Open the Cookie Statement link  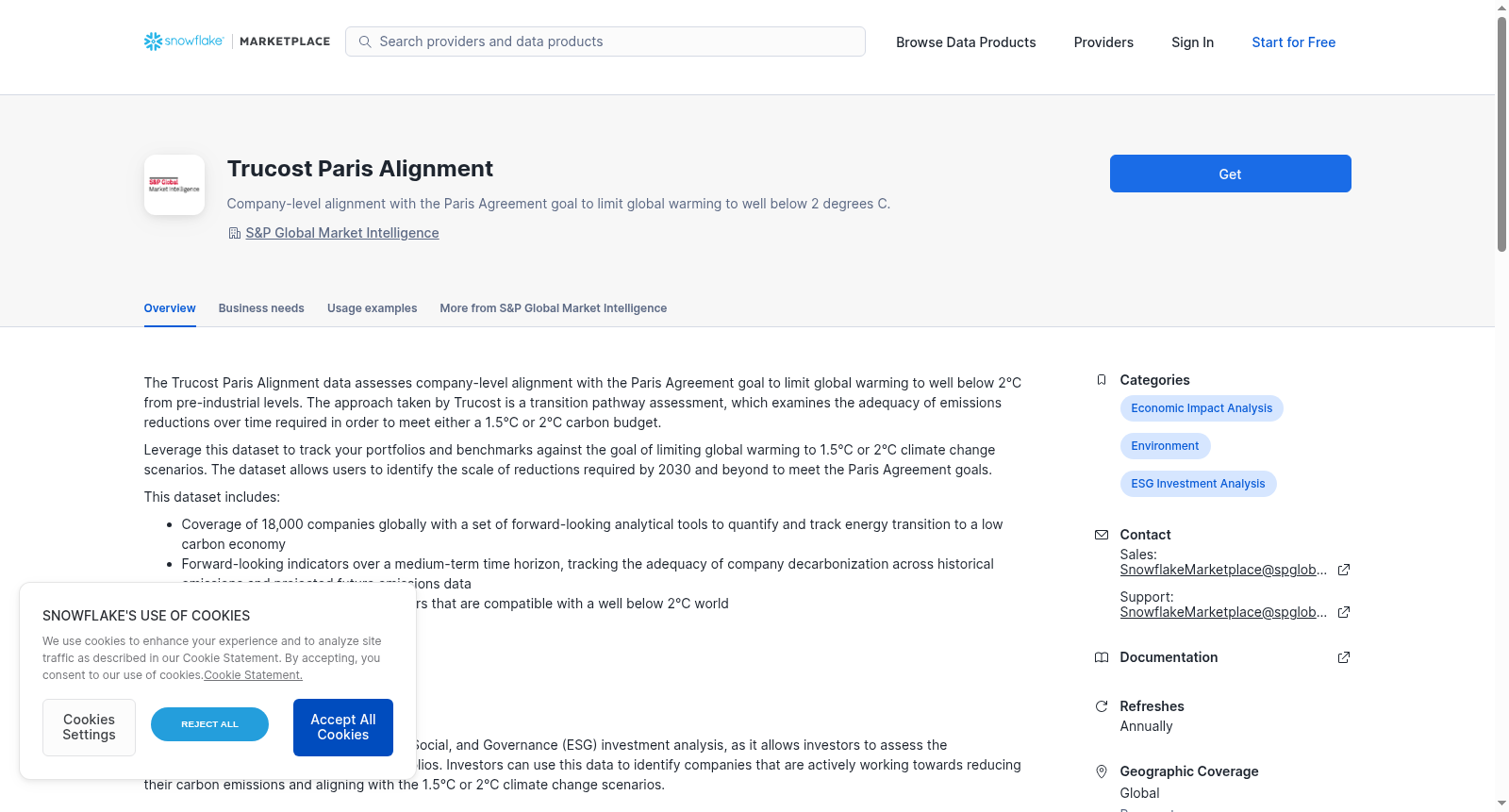point(253,675)
